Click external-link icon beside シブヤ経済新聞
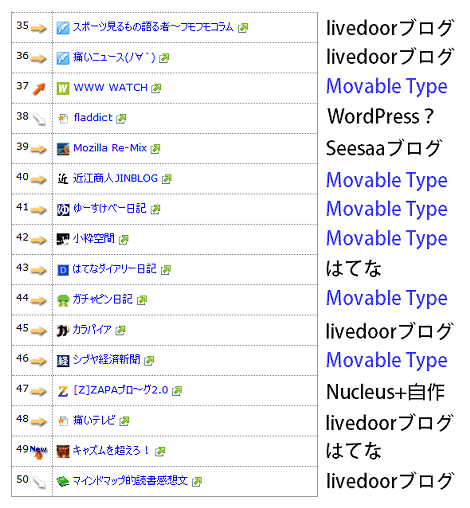The image size is (470, 508). (x=149, y=361)
